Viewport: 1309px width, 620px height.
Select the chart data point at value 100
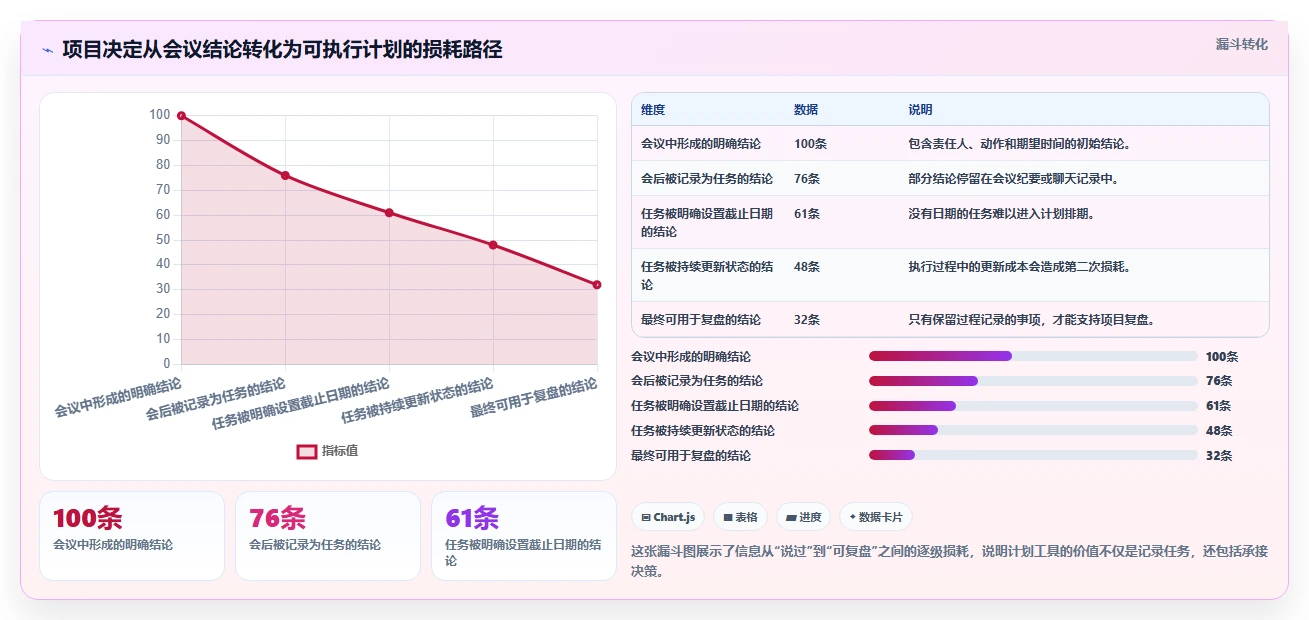click(181, 116)
